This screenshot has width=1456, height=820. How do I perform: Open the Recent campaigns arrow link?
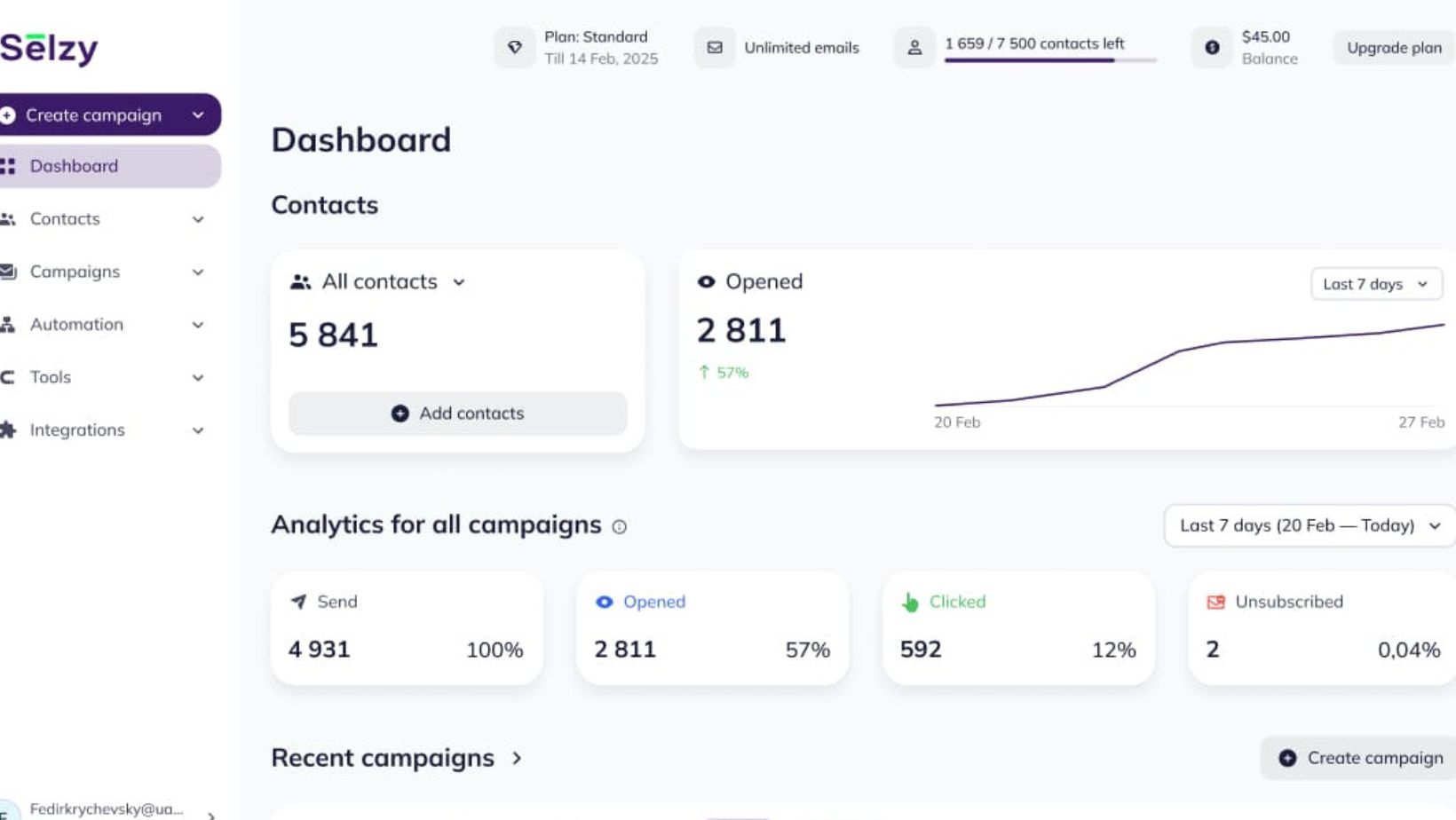517,758
